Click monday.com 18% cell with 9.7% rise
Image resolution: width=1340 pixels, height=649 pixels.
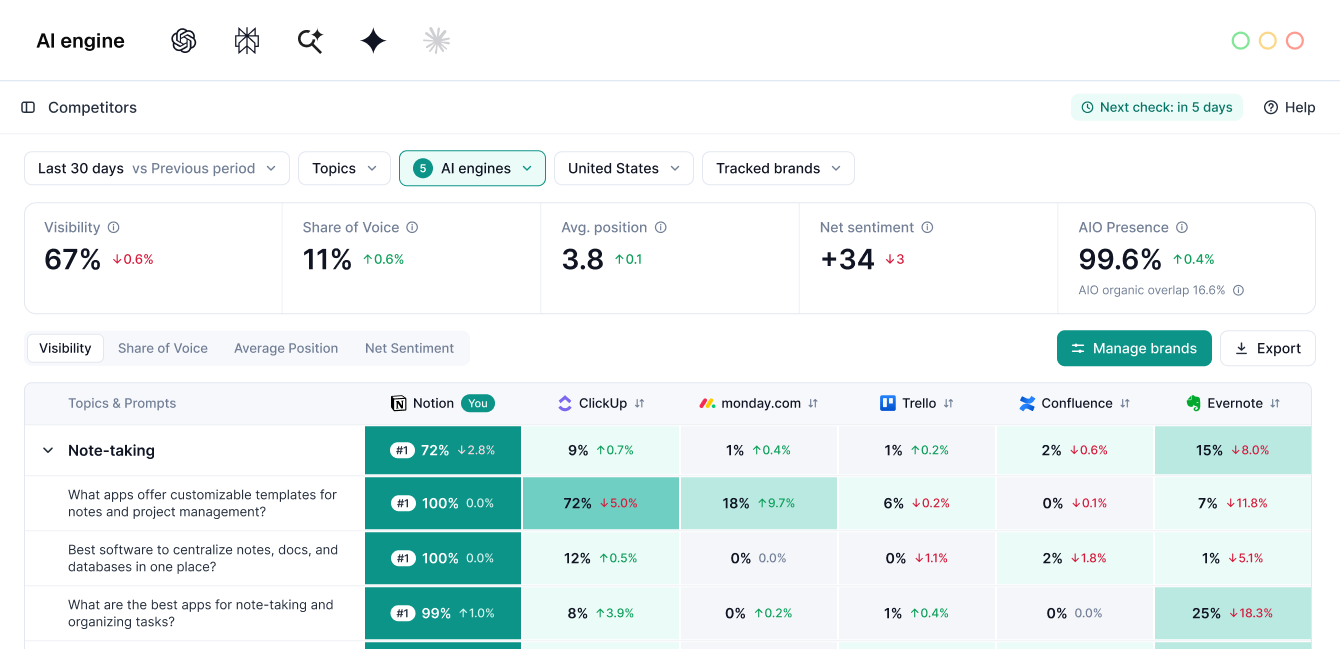pos(759,503)
